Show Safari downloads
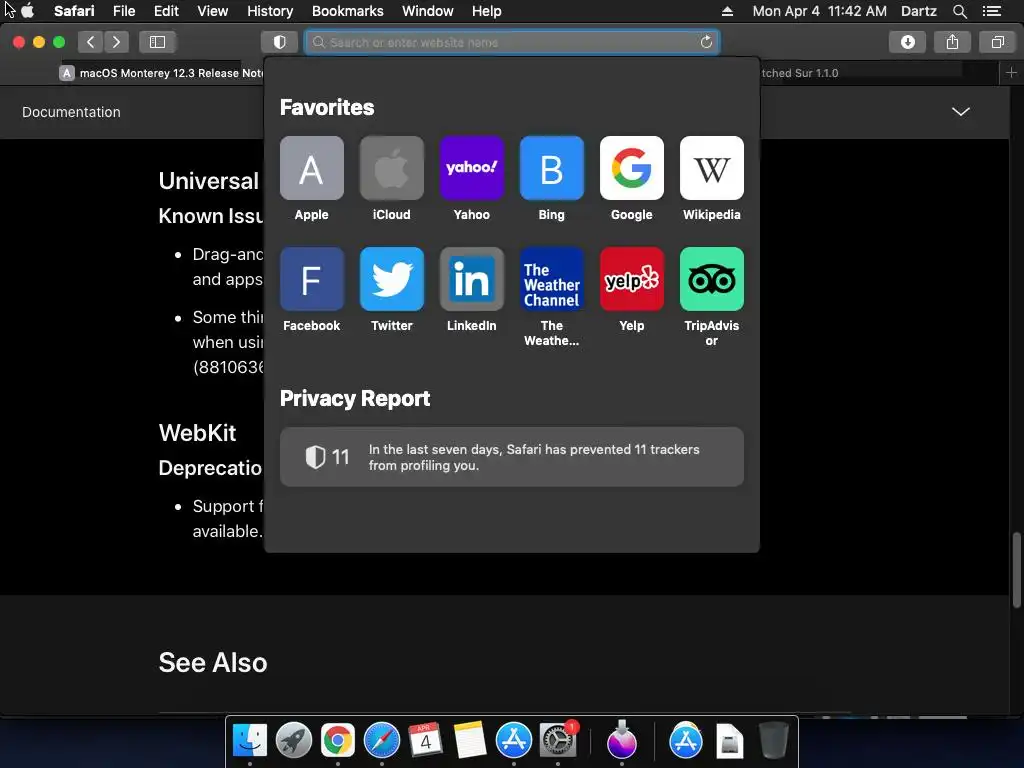 [x=907, y=42]
